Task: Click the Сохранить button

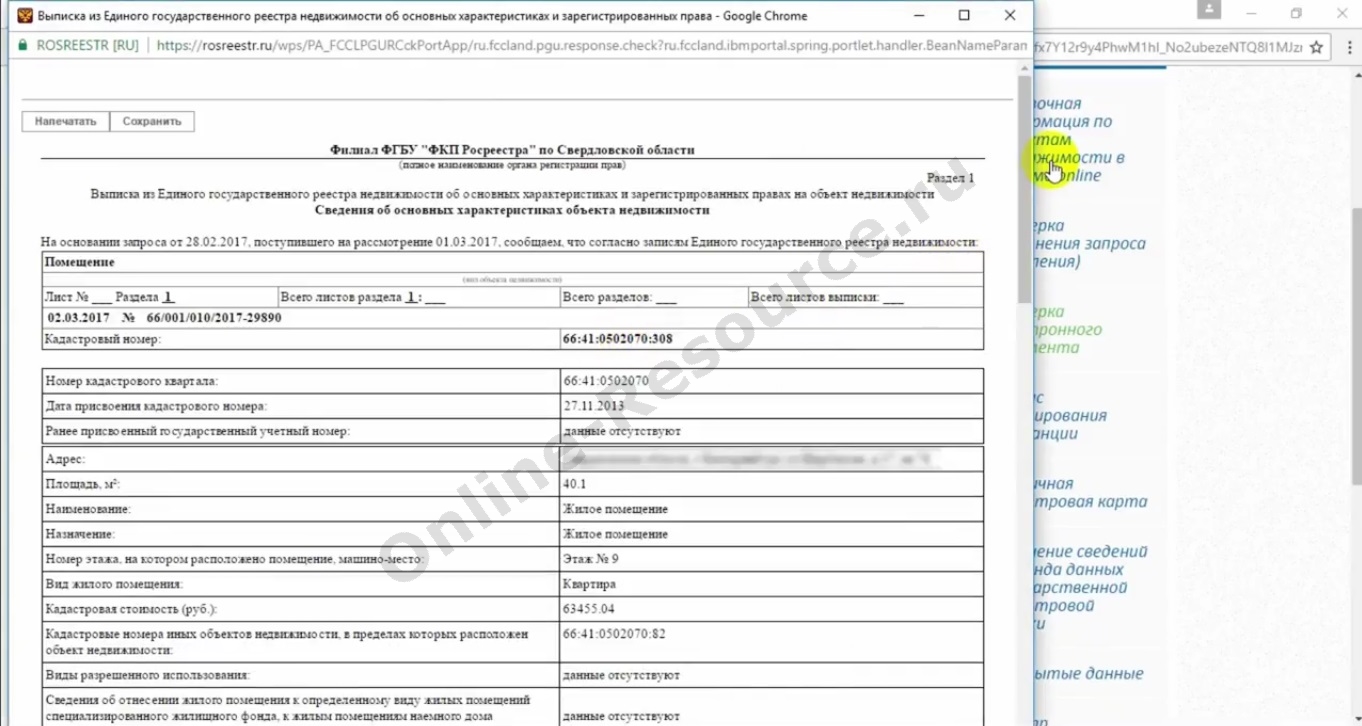Action: point(152,121)
